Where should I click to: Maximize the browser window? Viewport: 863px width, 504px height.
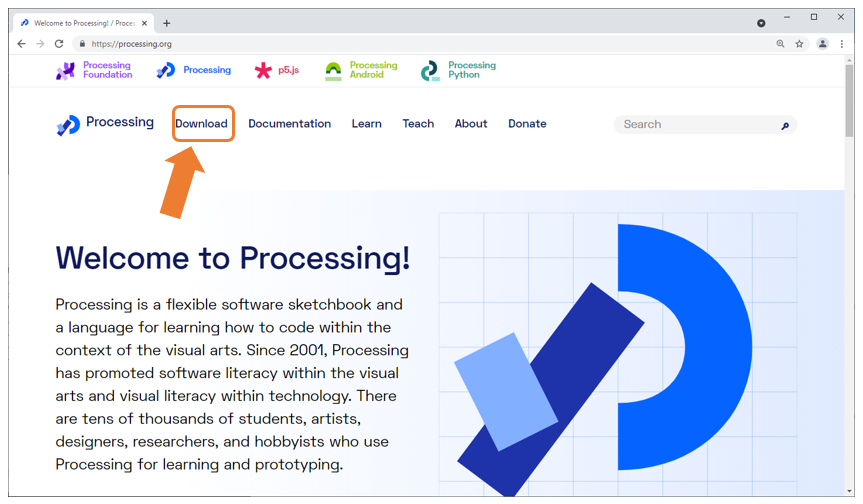813,17
